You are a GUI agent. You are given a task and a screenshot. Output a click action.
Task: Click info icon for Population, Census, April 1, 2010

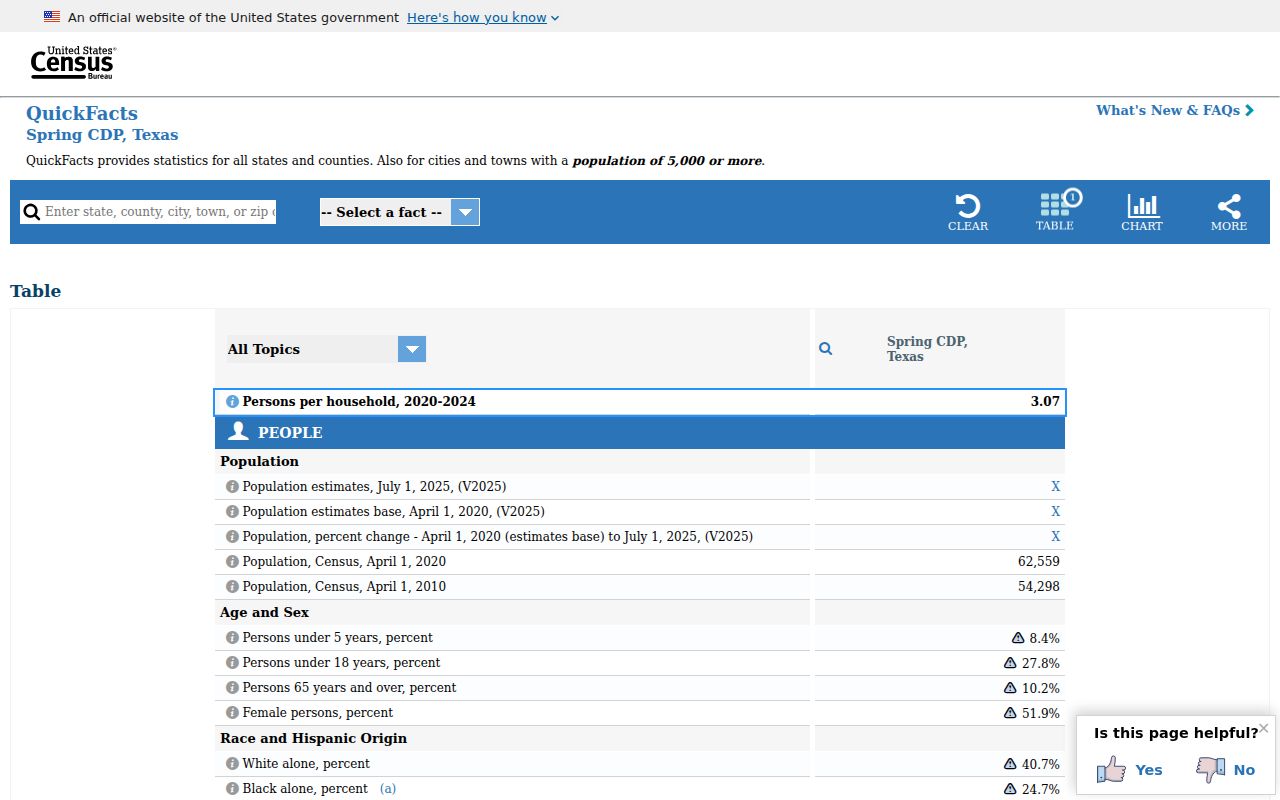coord(232,587)
